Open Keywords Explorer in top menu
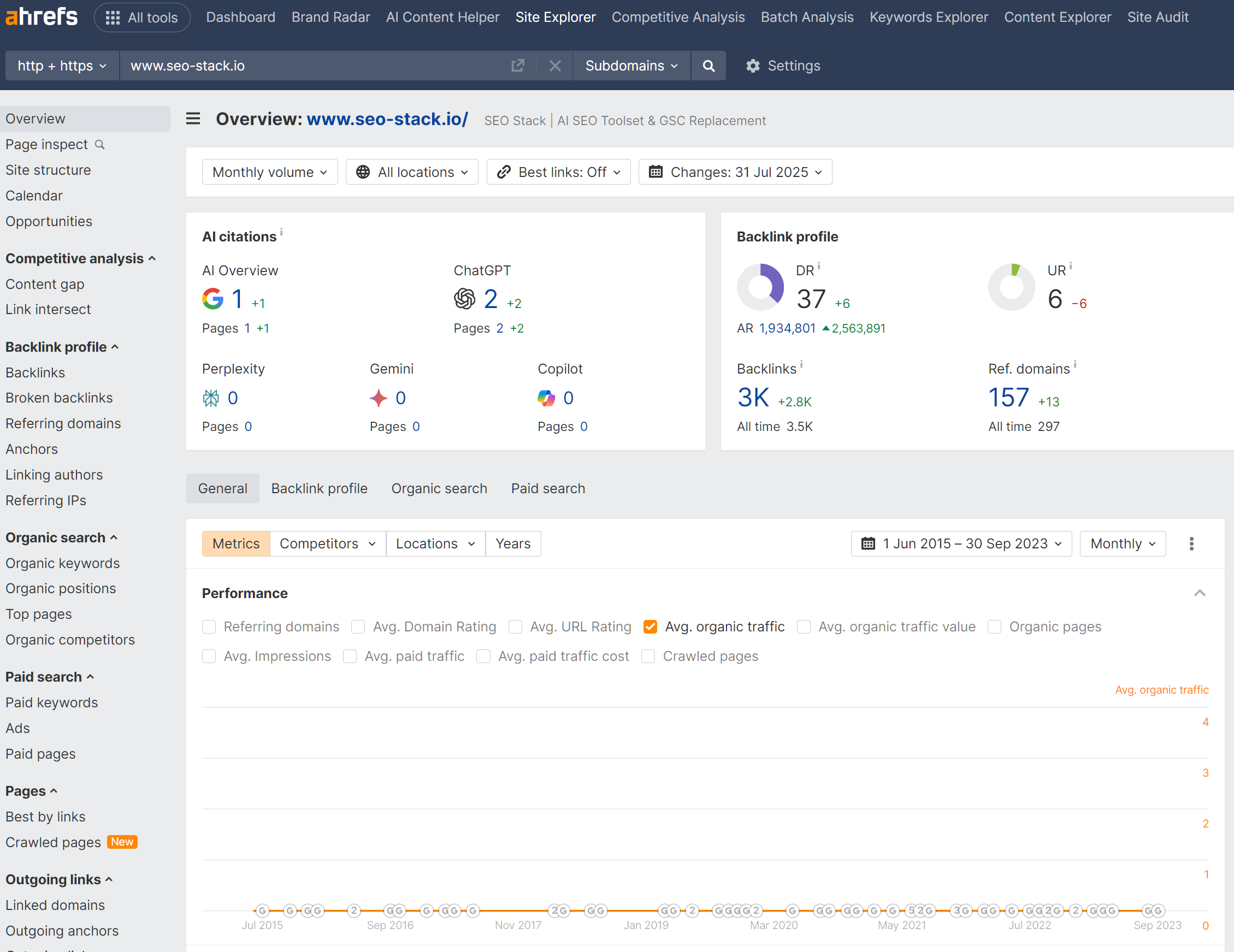The image size is (1234, 952). (928, 17)
